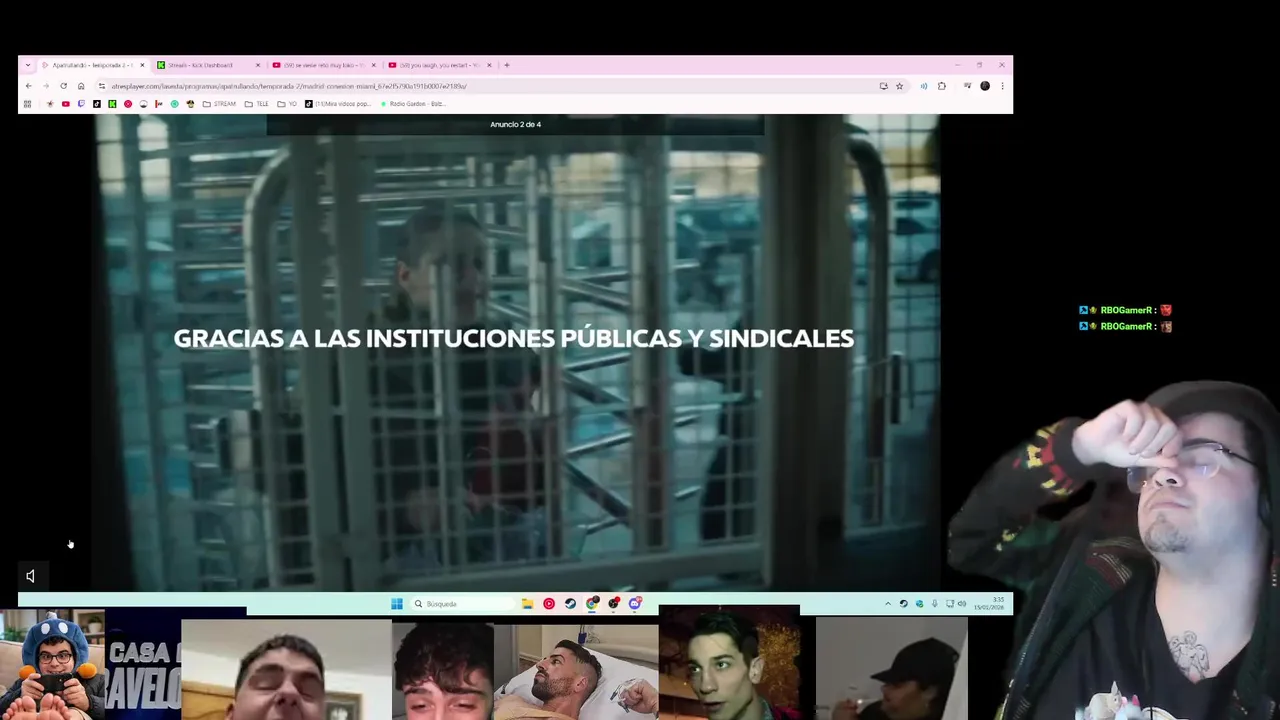Open the red circular taskbar app icon
This screenshot has width=1280, height=720.
coord(549,604)
